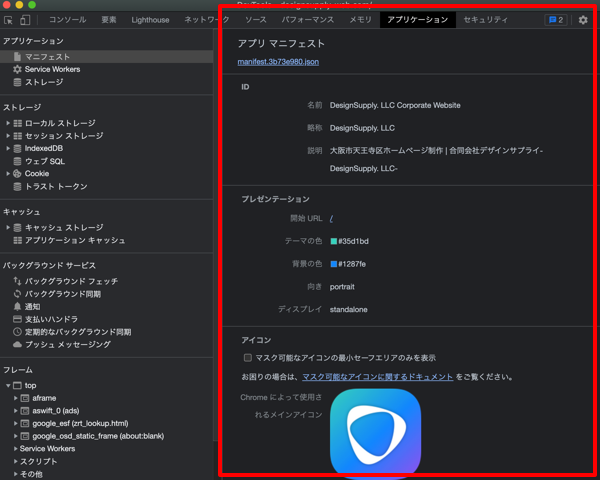The width and height of the screenshot is (600, 480).
Task: Expand the Scripts node under Frames
Action: 15,461
